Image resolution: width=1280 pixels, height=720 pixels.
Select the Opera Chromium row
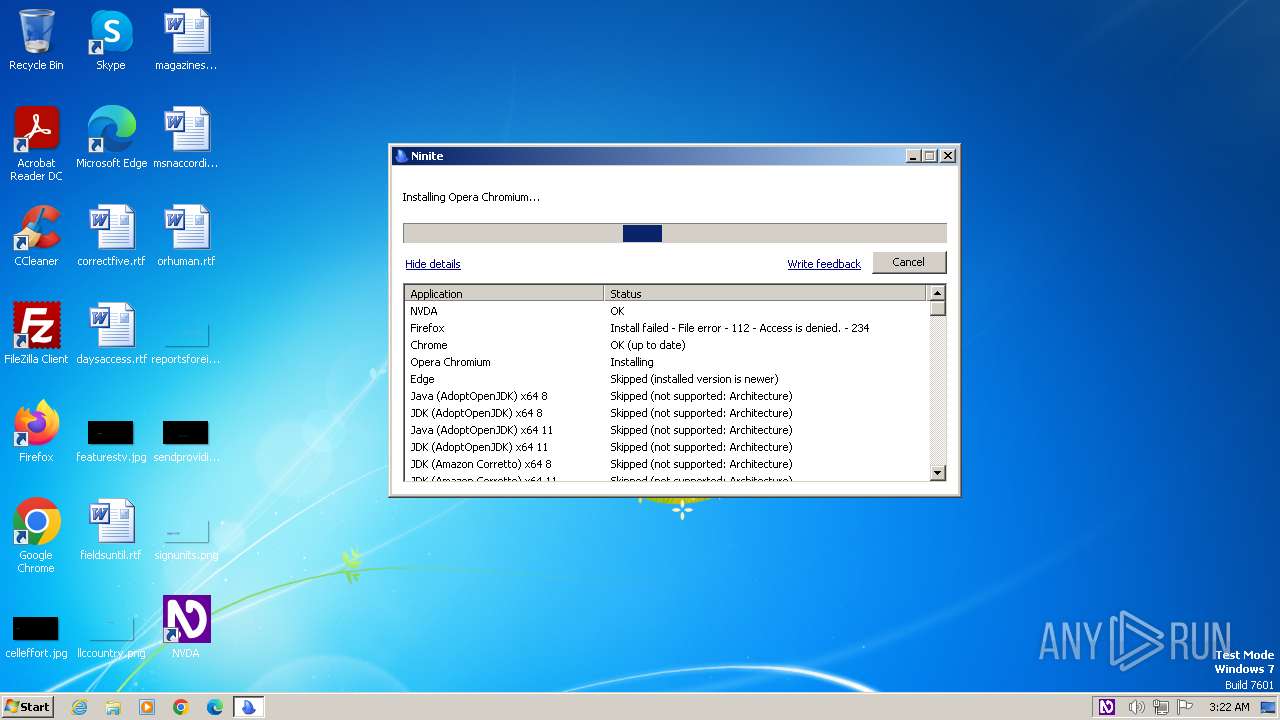[x=667, y=362]
